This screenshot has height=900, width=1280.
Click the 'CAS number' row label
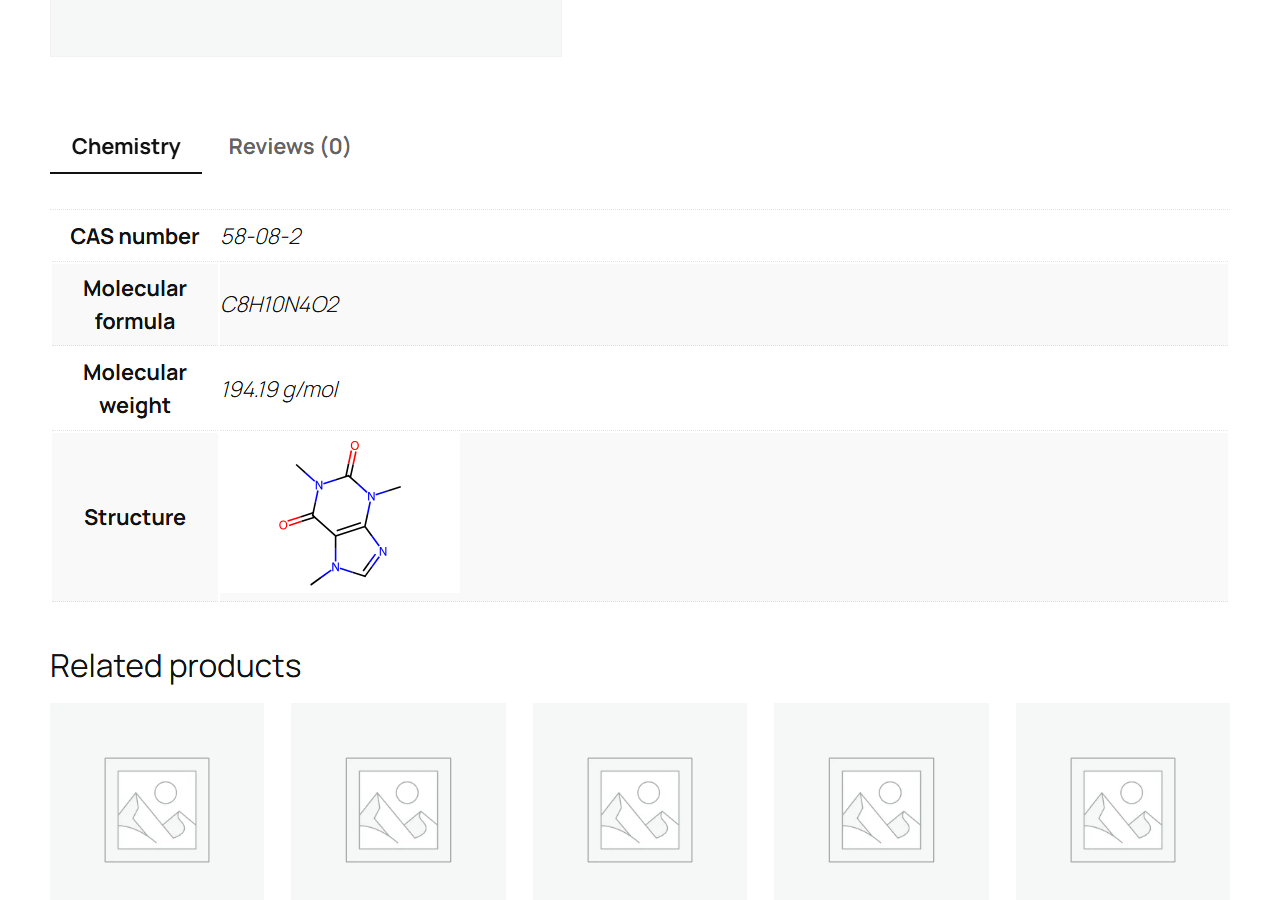tap(135, 236)
